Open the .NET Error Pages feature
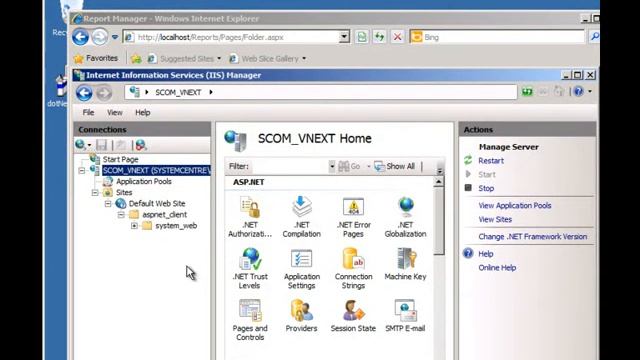This screenshot has width=640, height=360. click(x=353, y=217)
